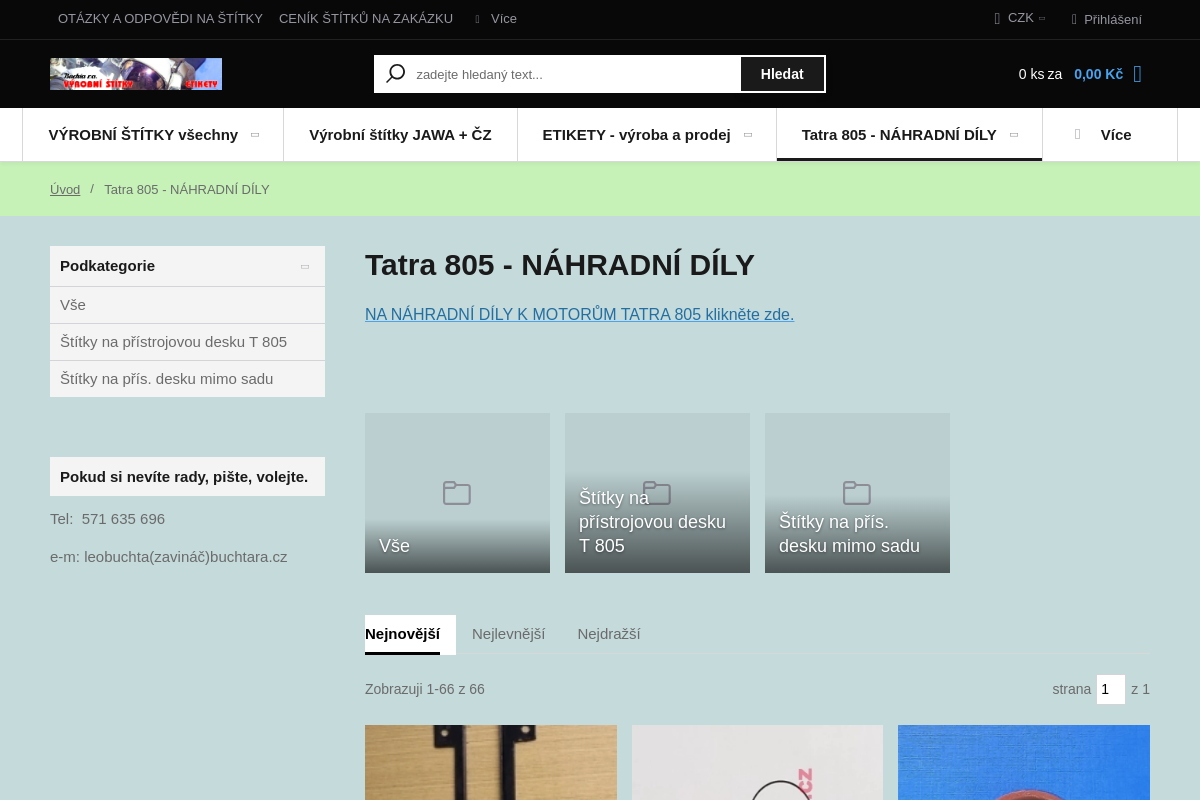1200x800 pixels.
Task: Click the page number input field
Action: click(1111, 689)
